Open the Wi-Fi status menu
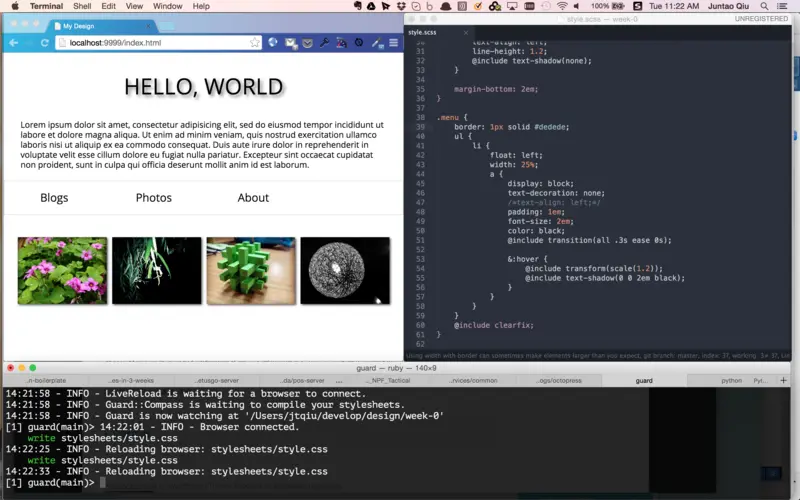Viewport: 800px width, 500px height. click(x=562, y=6)
